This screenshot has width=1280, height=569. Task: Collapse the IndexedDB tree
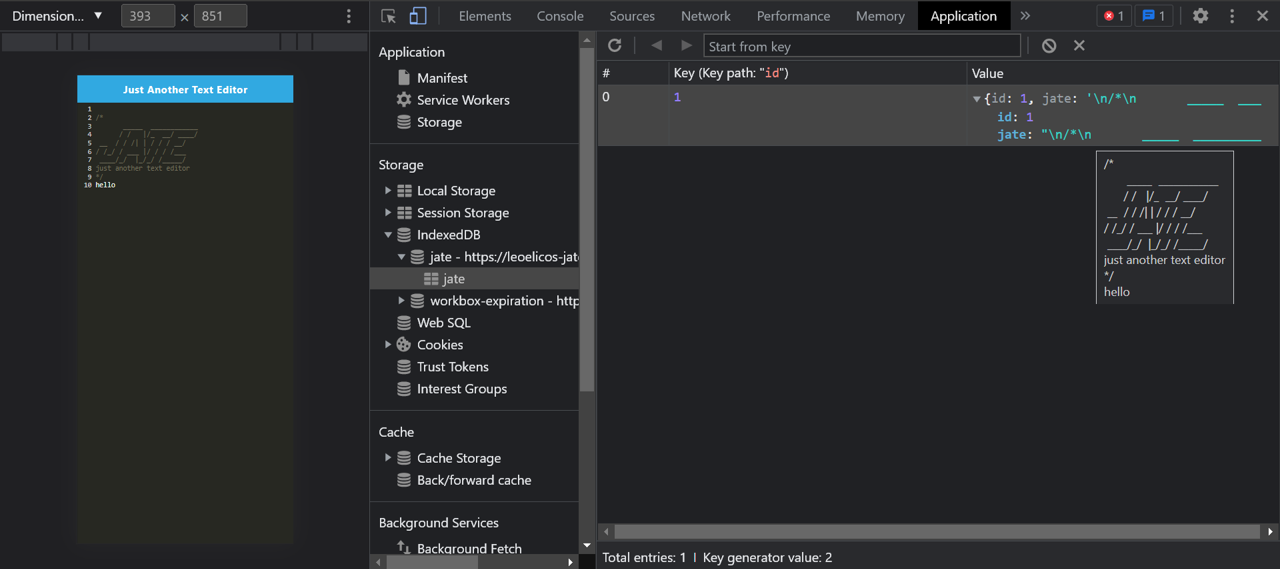[388, 235]
